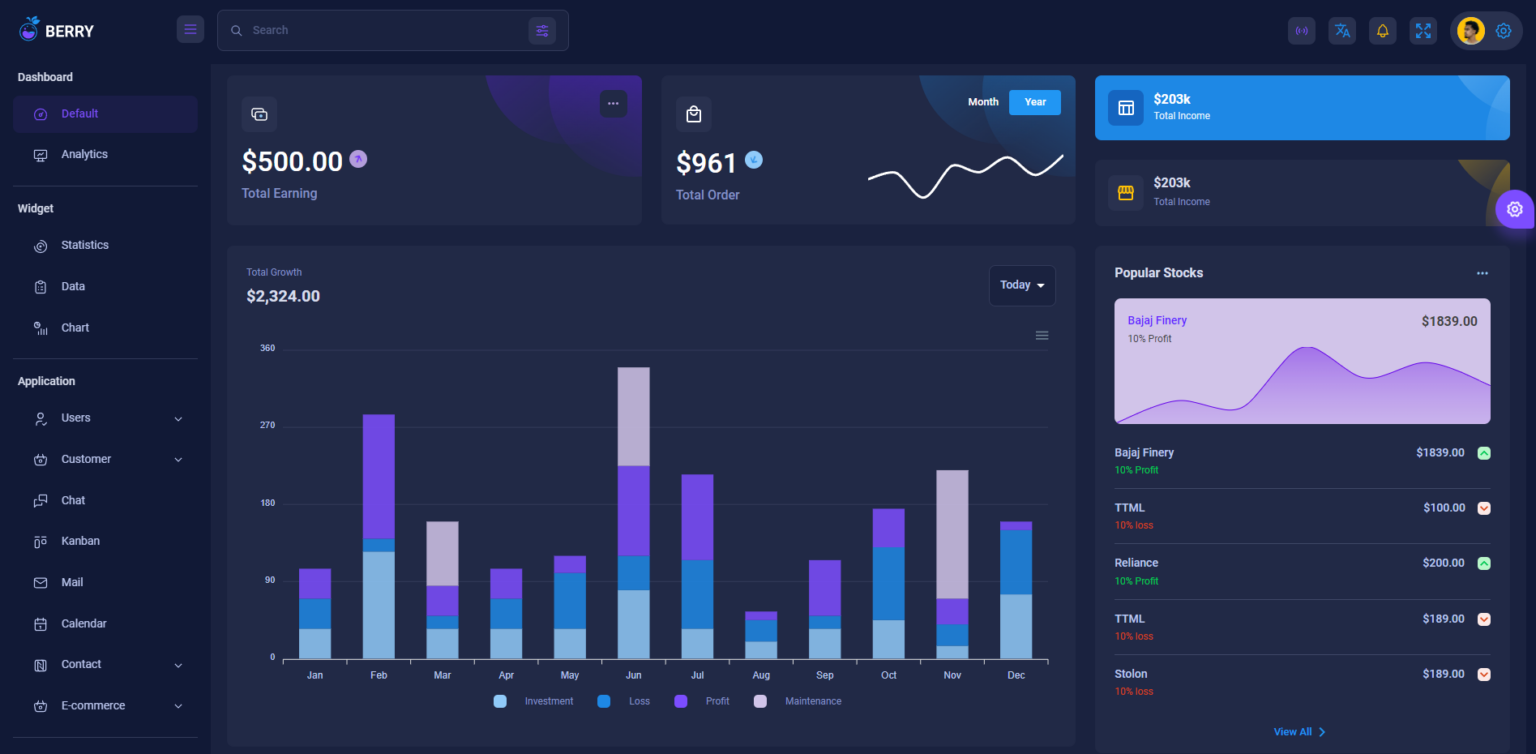This screenshot has width=1536, height=754.
Task: Open the language translation icon
Action: [x=1342, y=31]
